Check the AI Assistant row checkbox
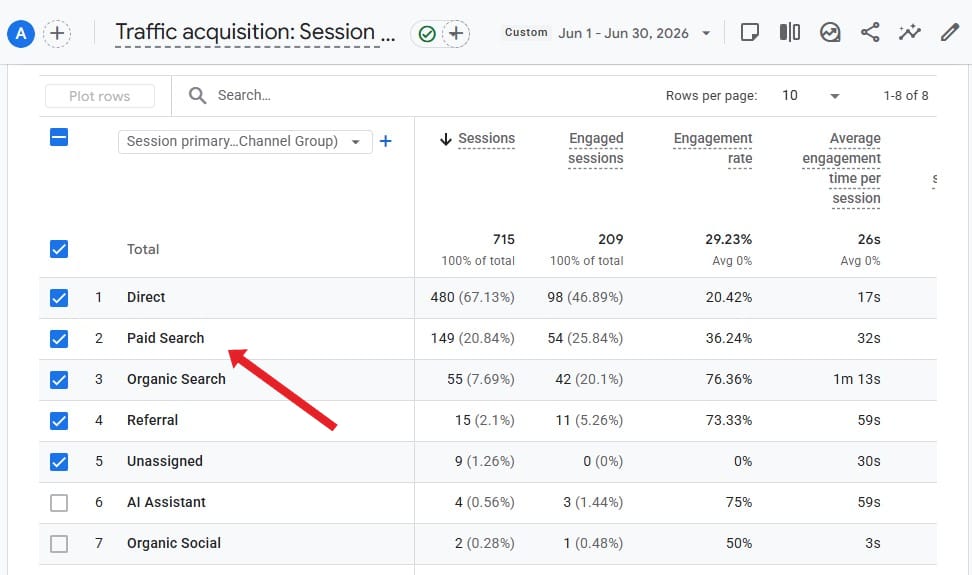 (x=59, y=503)
